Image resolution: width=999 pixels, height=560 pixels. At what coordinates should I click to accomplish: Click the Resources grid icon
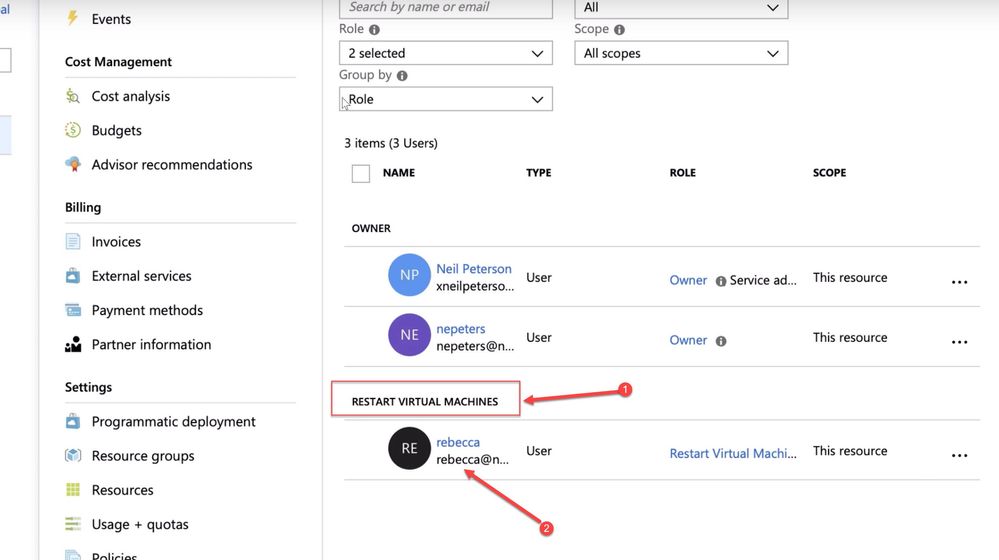(73, 489)
